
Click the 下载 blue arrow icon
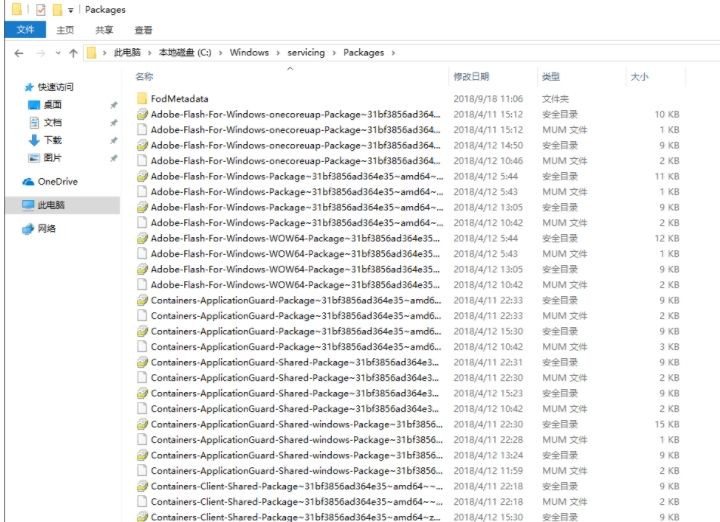click(34, 140)
